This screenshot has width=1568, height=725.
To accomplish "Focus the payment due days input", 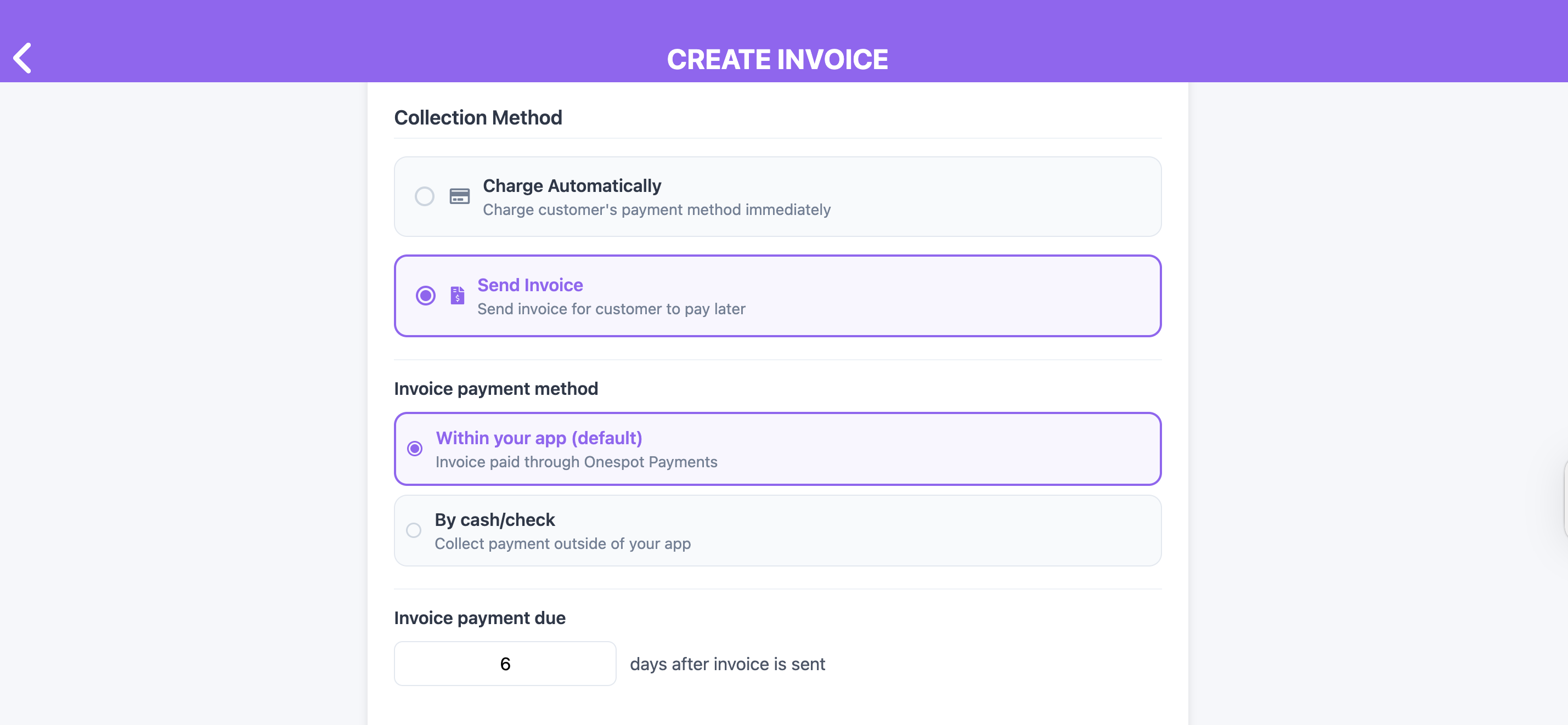I will tap(505, 664).
